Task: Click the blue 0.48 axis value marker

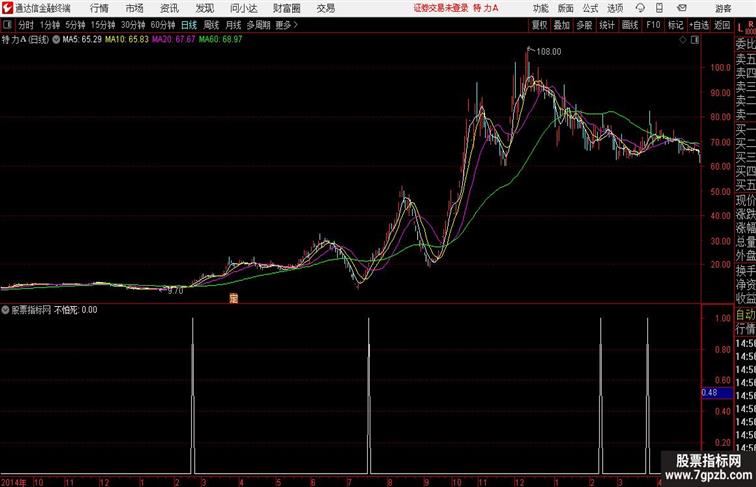Action: click(x=716, y=393)
